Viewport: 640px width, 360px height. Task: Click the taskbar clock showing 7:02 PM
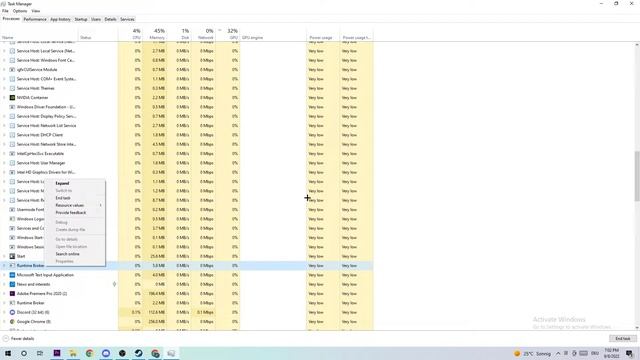point(611,353)
